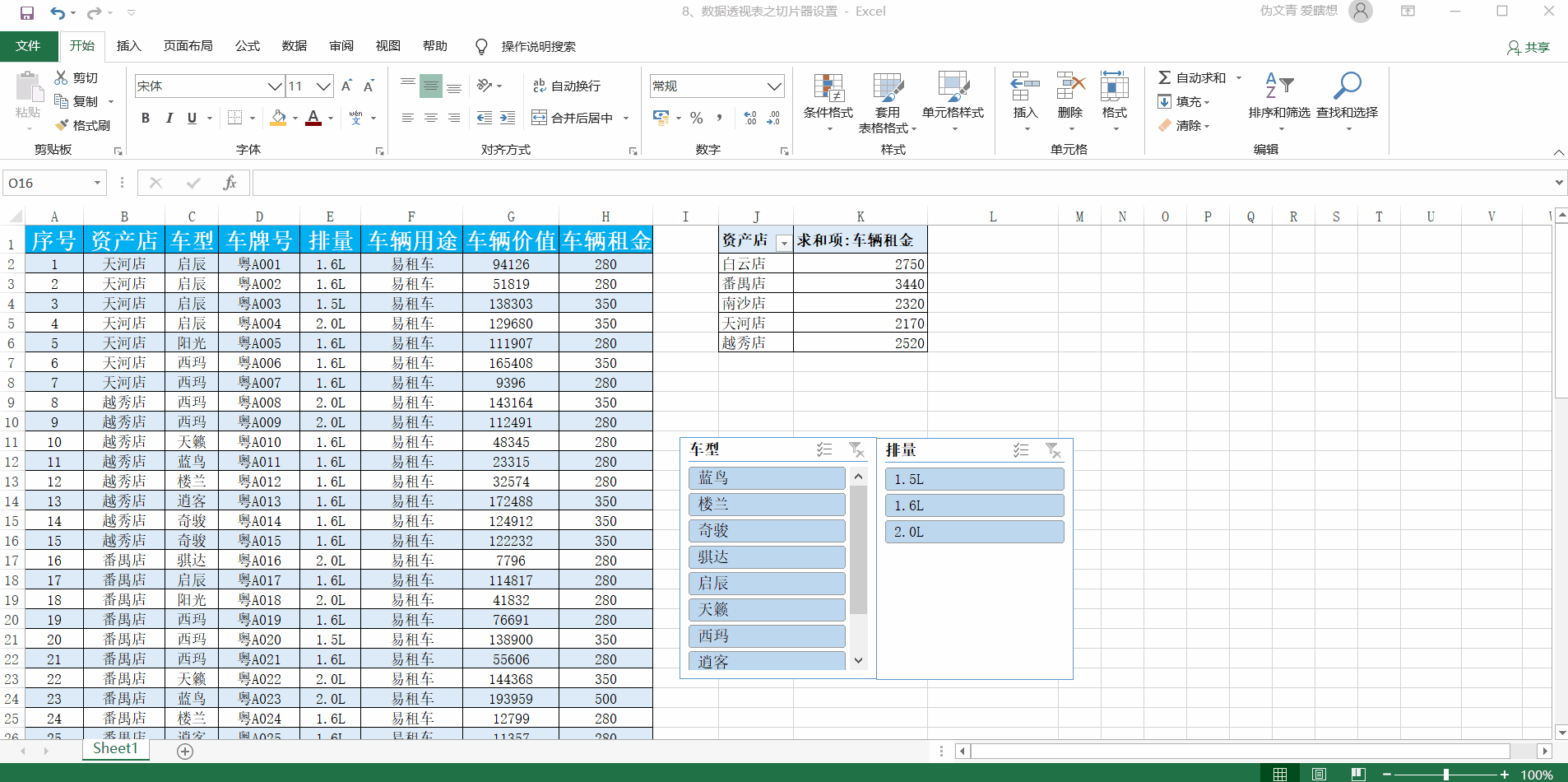Switch to Page Layout view in status bar
Screen dimensions: 1568x782
(1319, 775)
